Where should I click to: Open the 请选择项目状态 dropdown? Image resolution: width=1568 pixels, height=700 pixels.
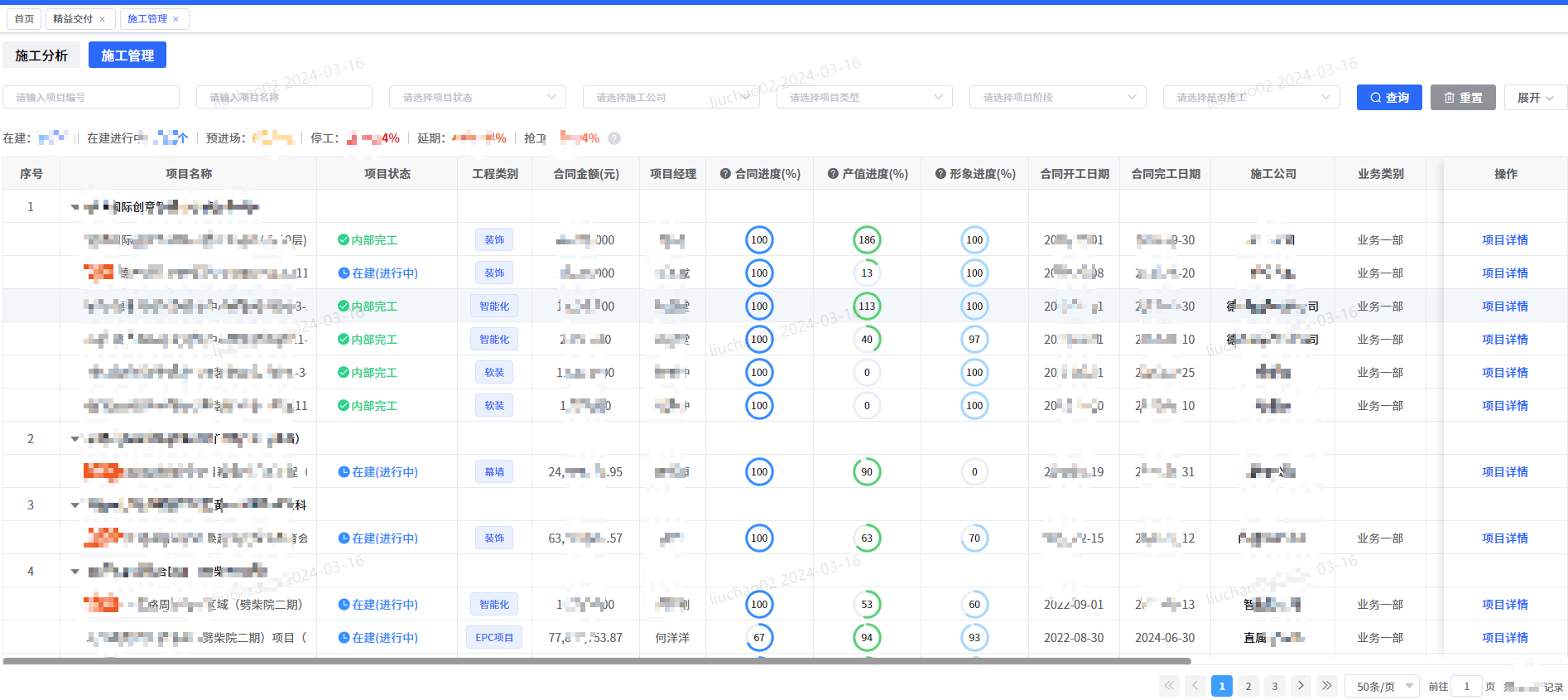coord(478,97)
